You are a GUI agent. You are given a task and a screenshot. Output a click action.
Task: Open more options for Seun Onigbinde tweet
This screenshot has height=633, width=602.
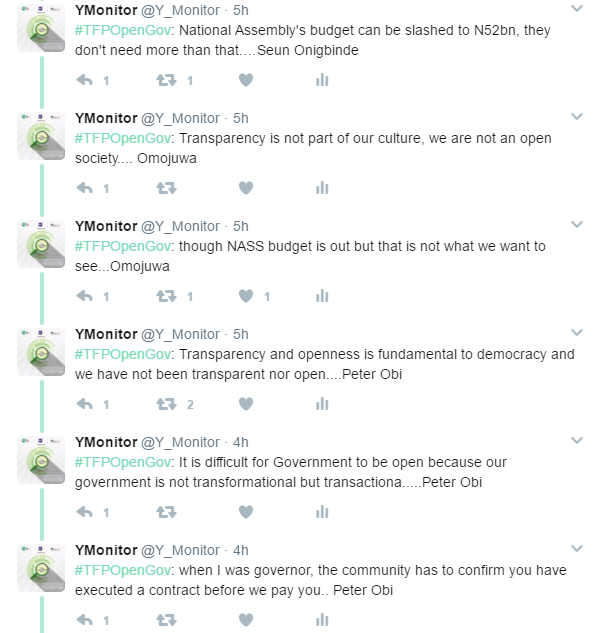(x=577, y=9)
